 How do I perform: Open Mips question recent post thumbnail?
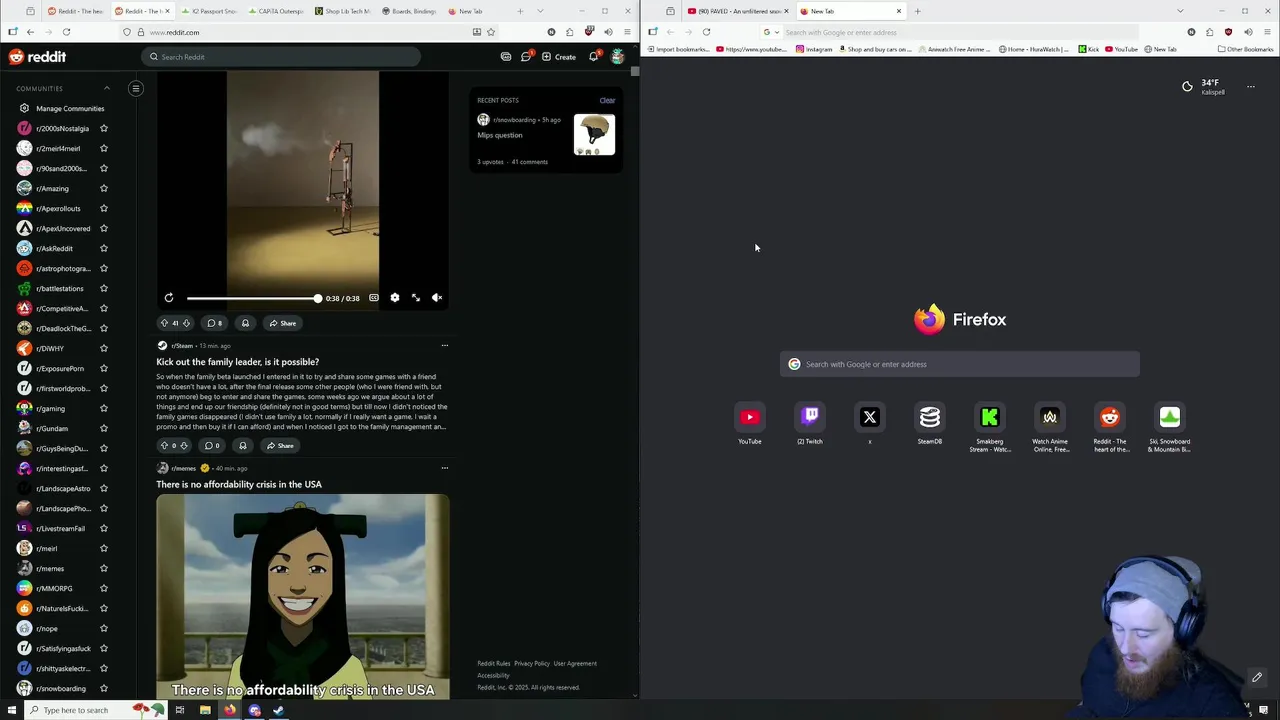(594, 135)
